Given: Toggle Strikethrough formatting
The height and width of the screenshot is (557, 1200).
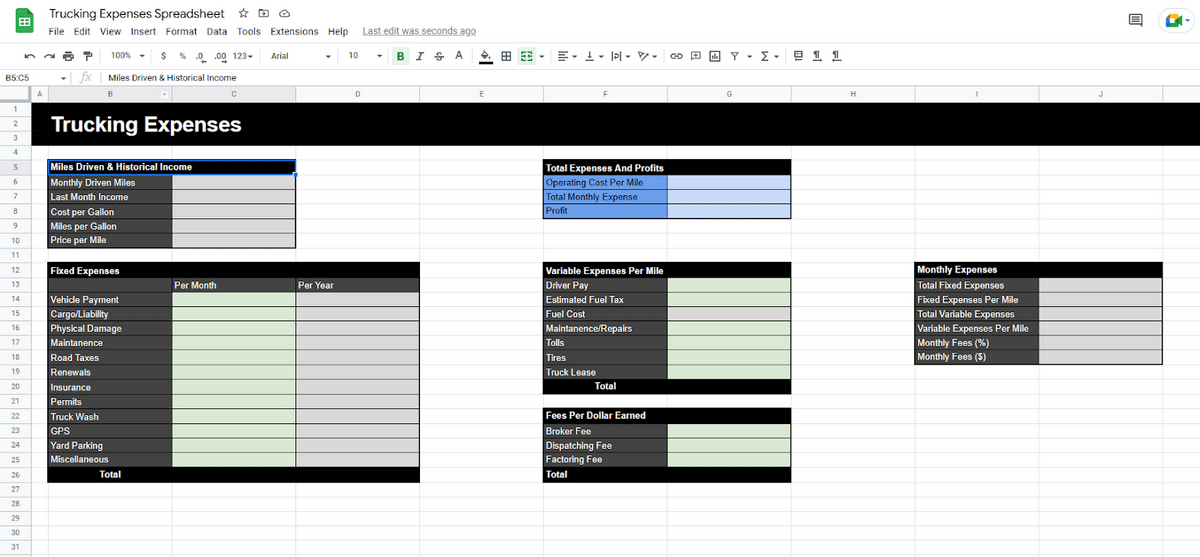Looking at the screenshot, I should coord(439,56).
